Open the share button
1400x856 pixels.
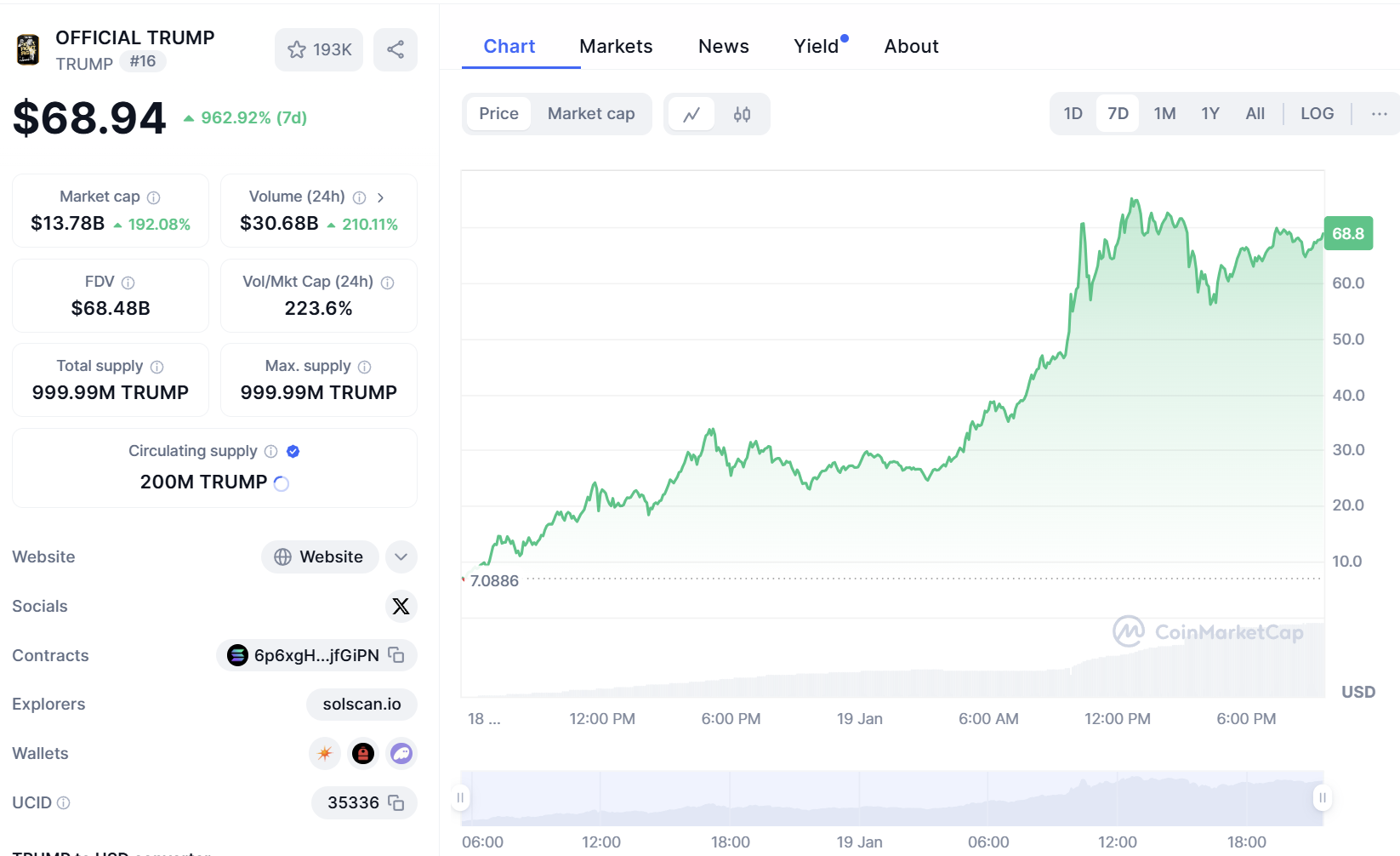pyautogui.click(x=396, y=49)
